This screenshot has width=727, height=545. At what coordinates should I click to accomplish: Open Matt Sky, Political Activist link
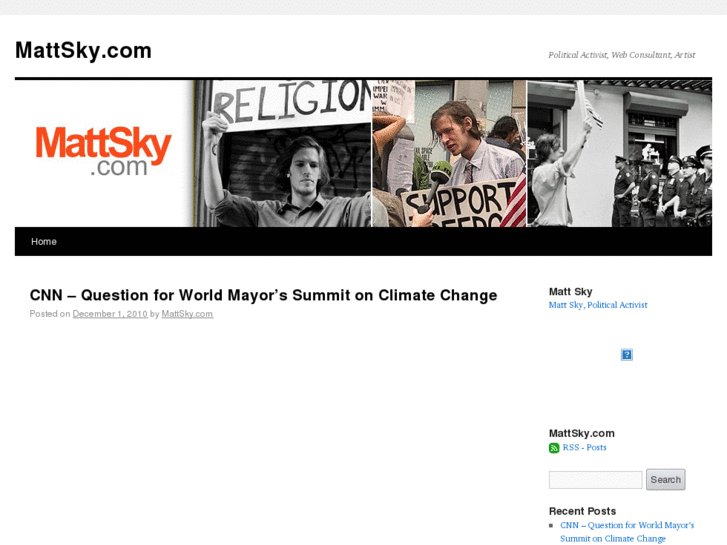coord(598,305)
